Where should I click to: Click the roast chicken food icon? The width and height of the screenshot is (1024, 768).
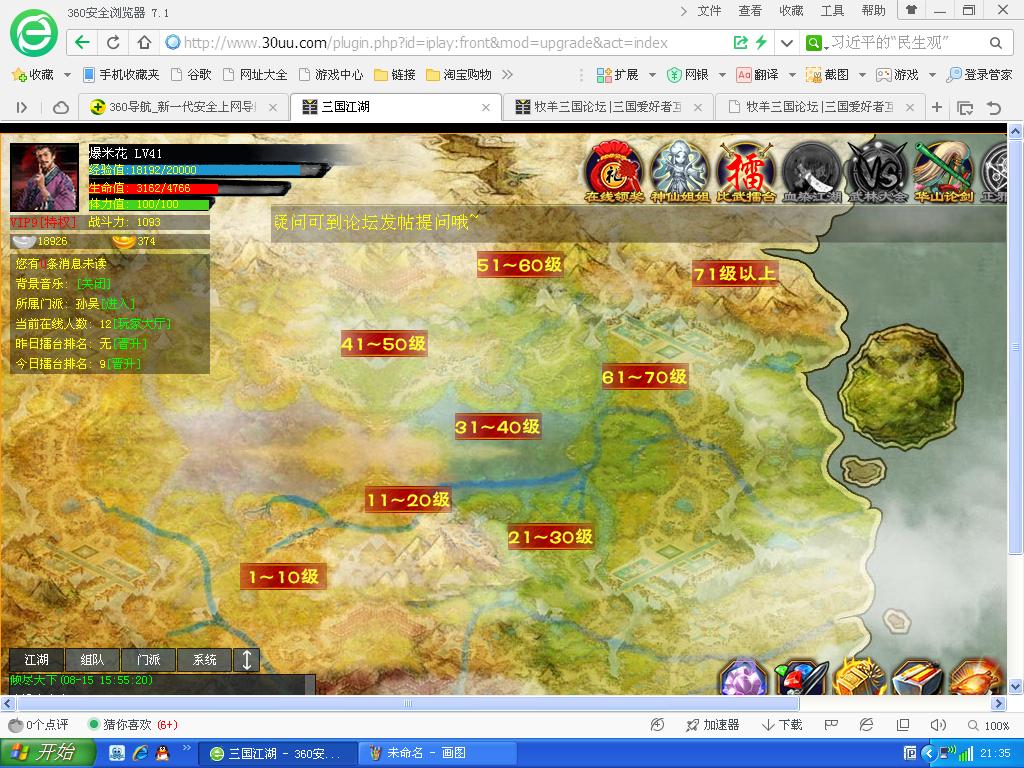click(976, 677)
